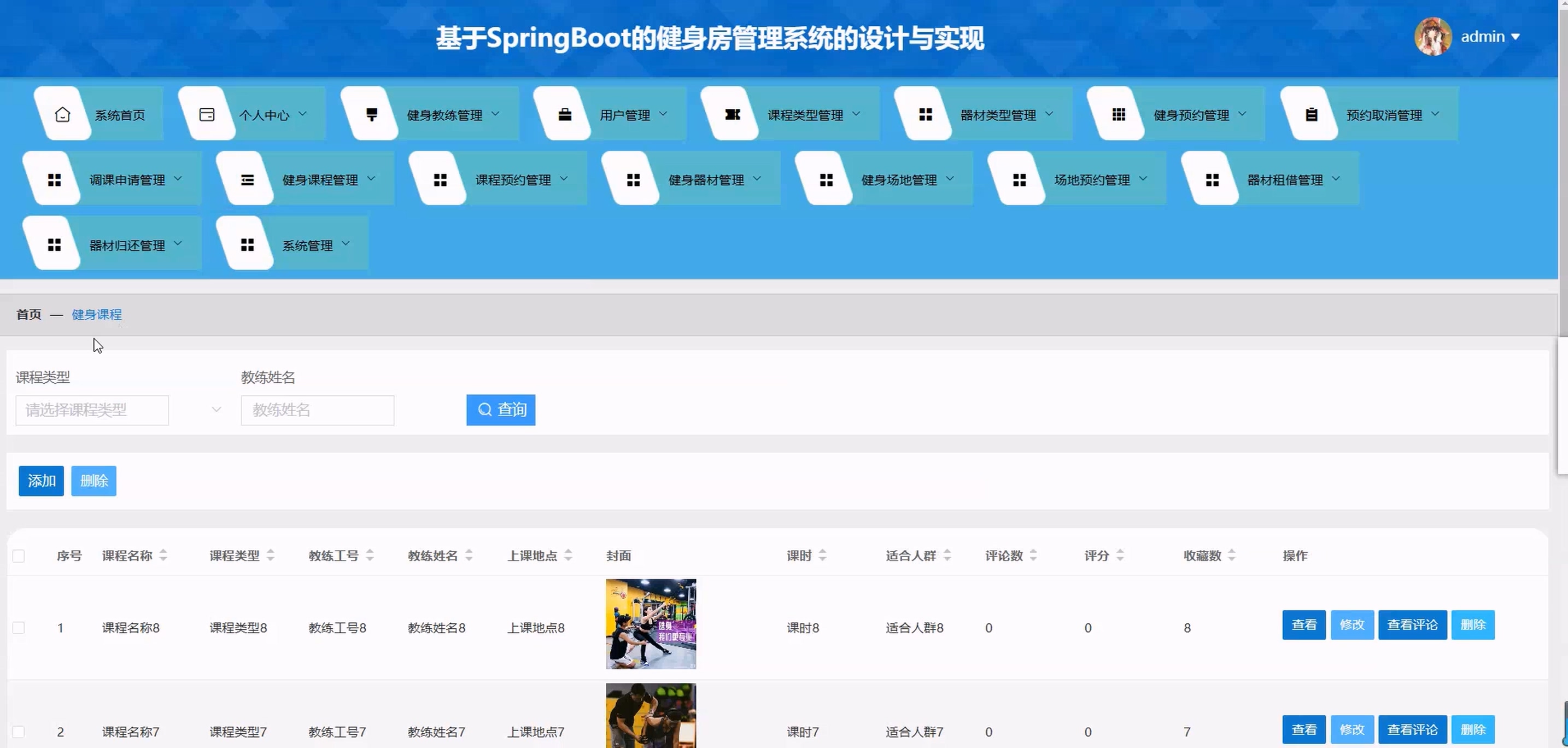Click the icon beside 健身教练管理

coord(371,114)
